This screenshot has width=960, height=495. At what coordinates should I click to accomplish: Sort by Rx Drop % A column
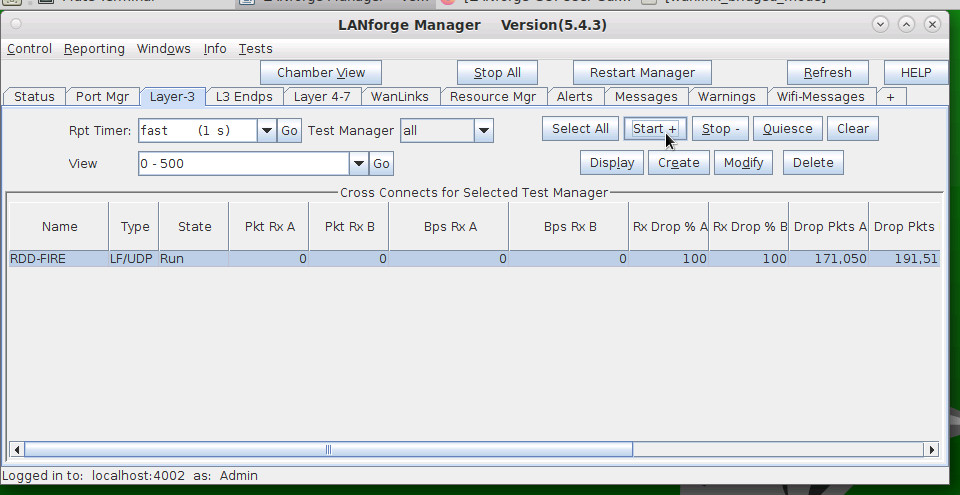point(669,227)
